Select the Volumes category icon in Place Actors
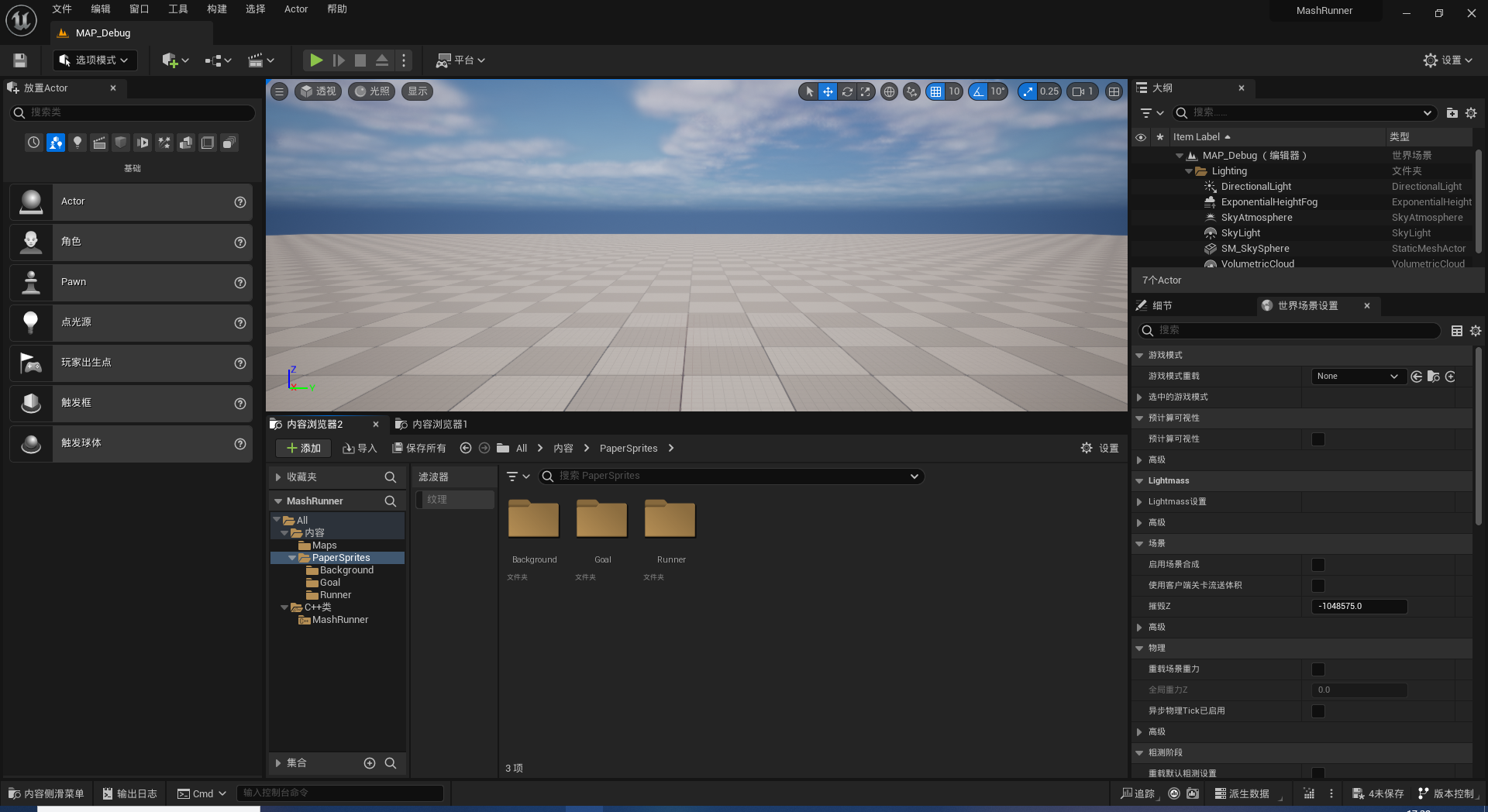The width and height of the screenshot is (1488, 812). tap(208, 143)
